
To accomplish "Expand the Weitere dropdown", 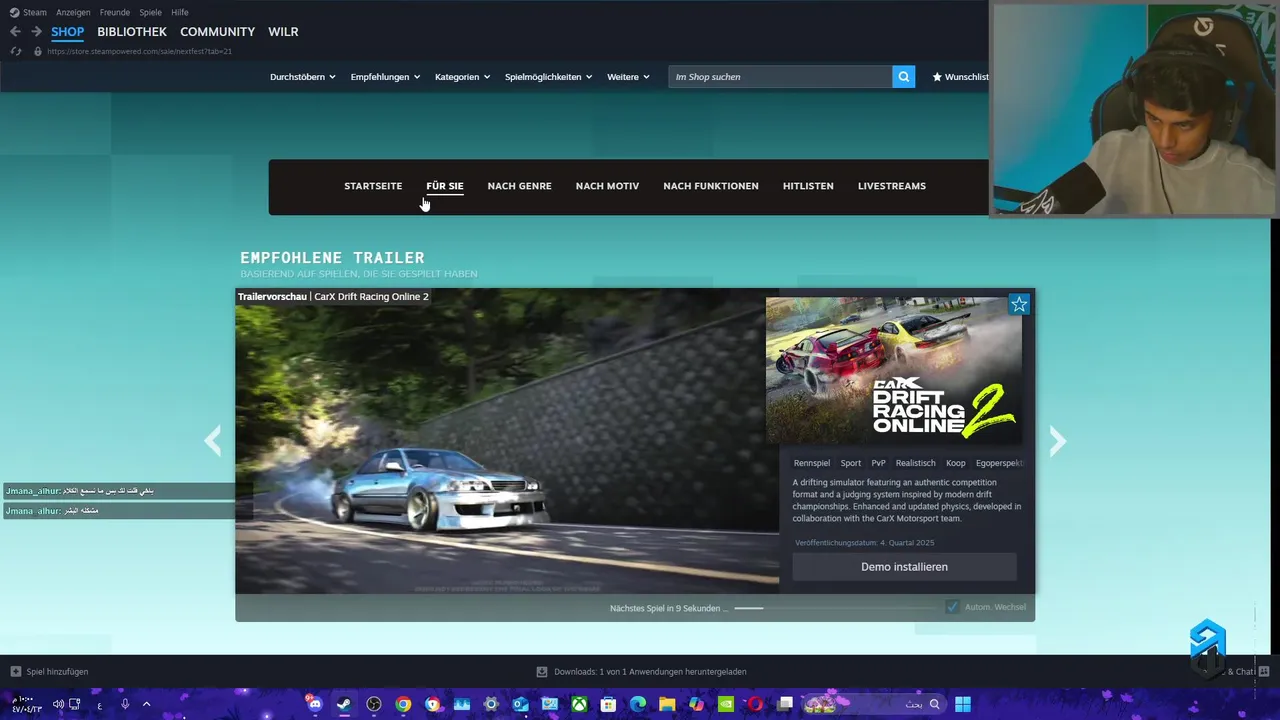I will click(628, 77).
